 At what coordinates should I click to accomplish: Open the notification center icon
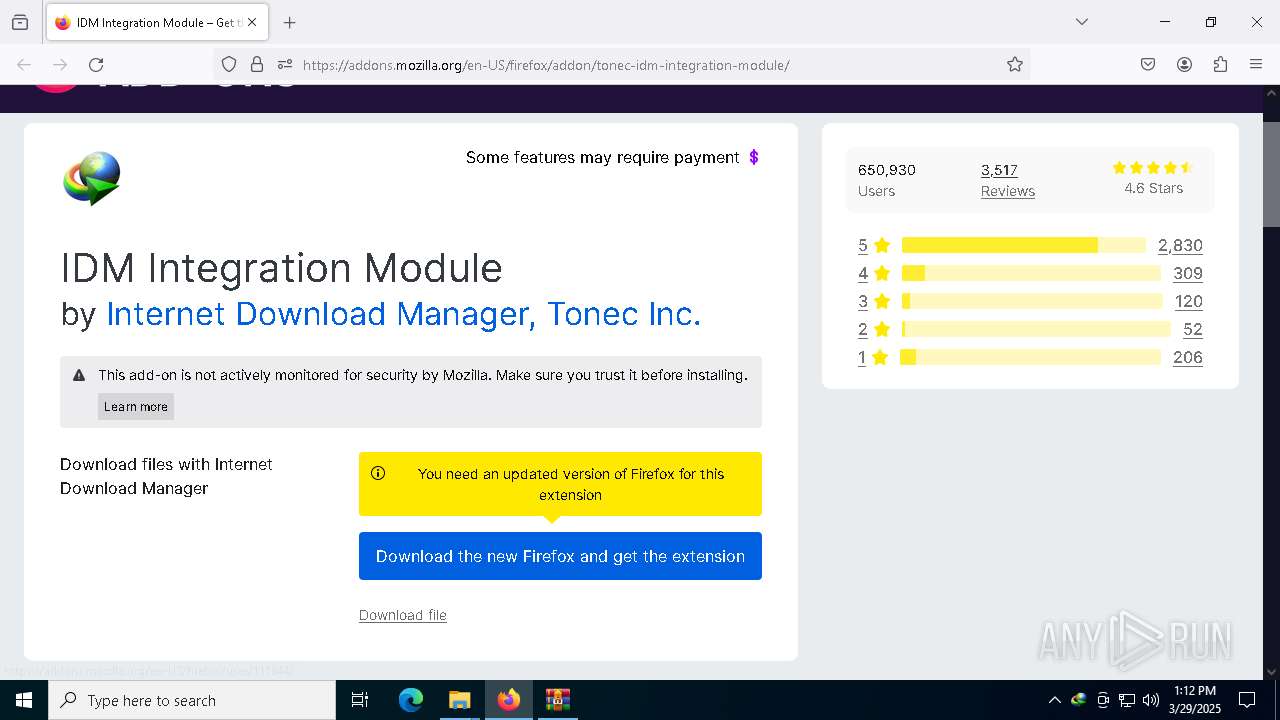[x=1247, y=700]
